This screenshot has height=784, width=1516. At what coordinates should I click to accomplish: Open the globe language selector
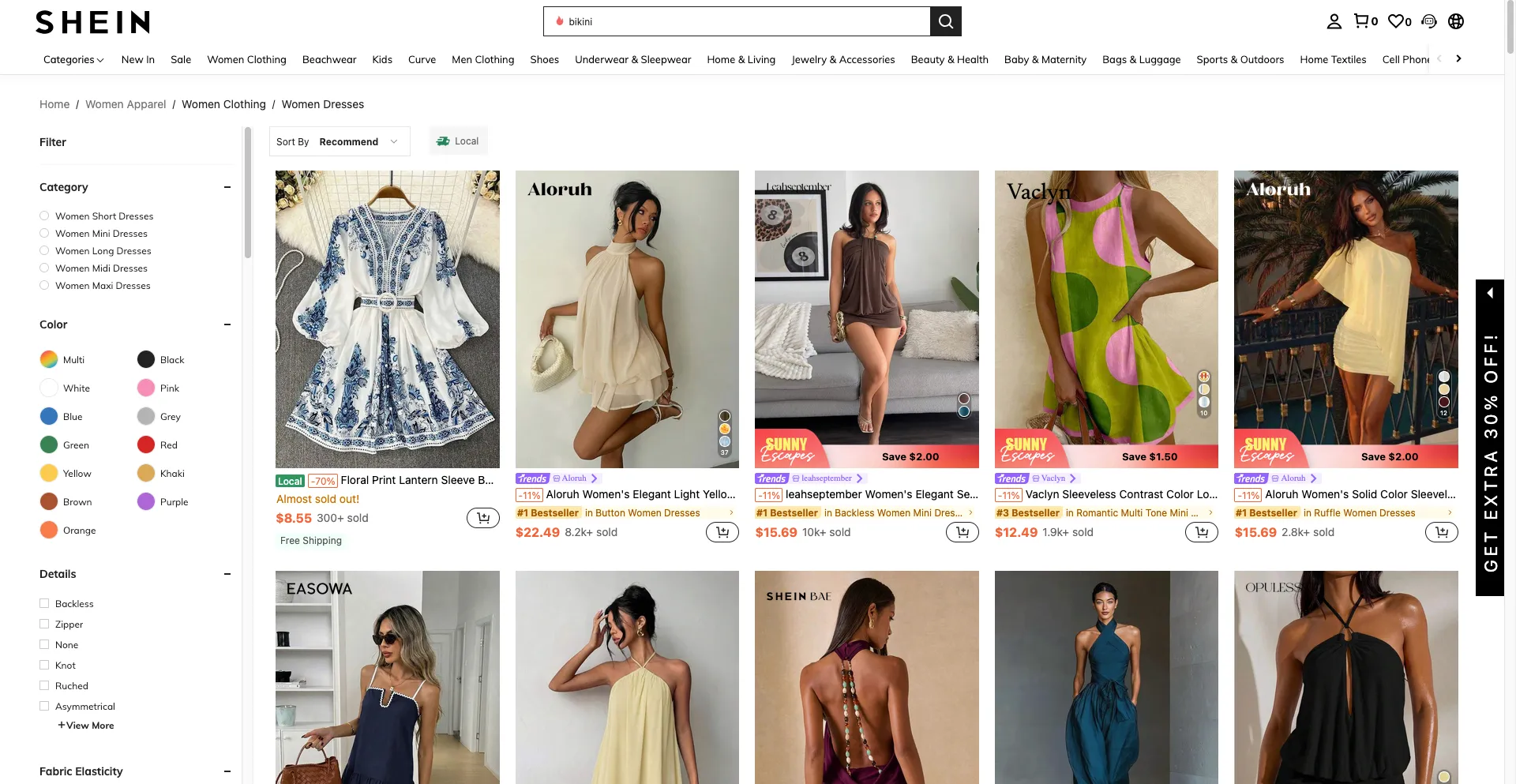(x=1456, y=21)
